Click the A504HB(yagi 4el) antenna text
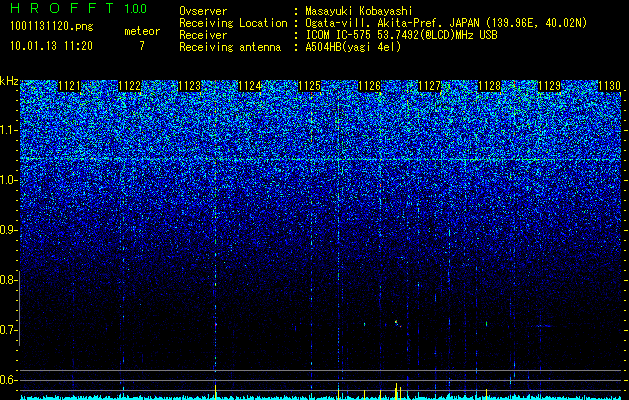The width and height of the screenshot is (629, 400). point(353,47)
